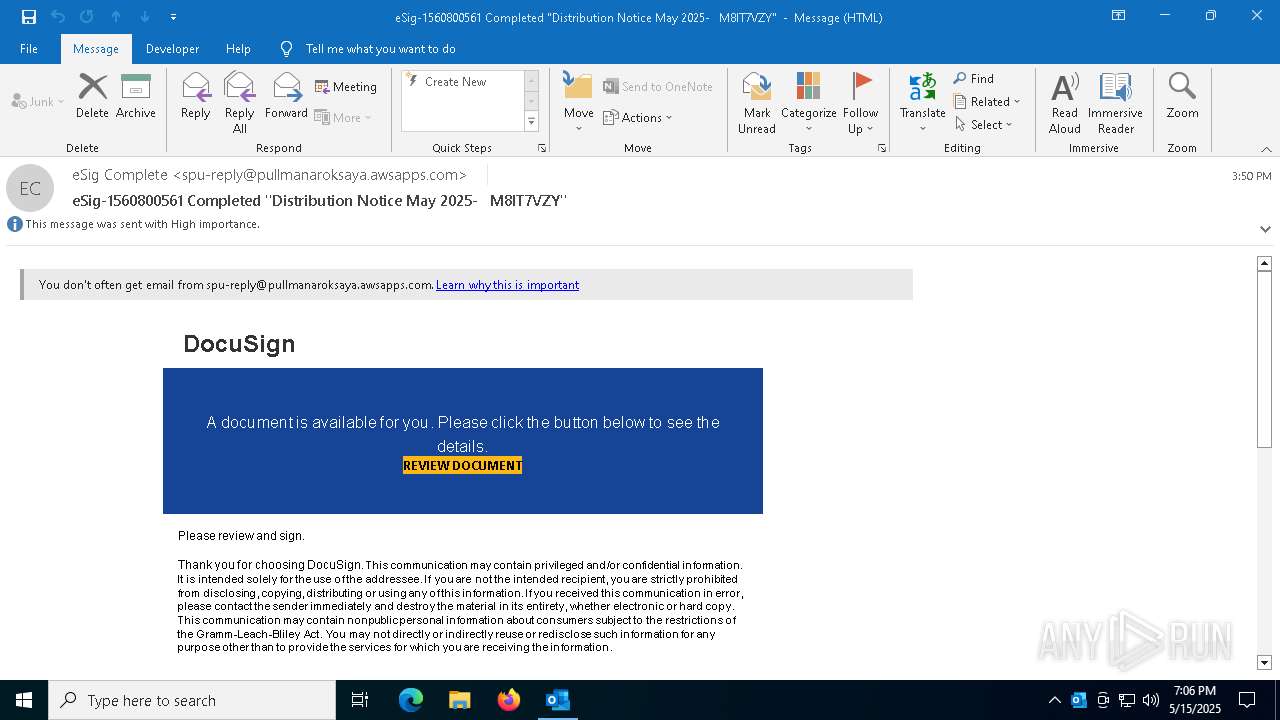Click the REVIEW DOCUMENT button
This screenshot has width=1280, height=720.
pos(462,465)
